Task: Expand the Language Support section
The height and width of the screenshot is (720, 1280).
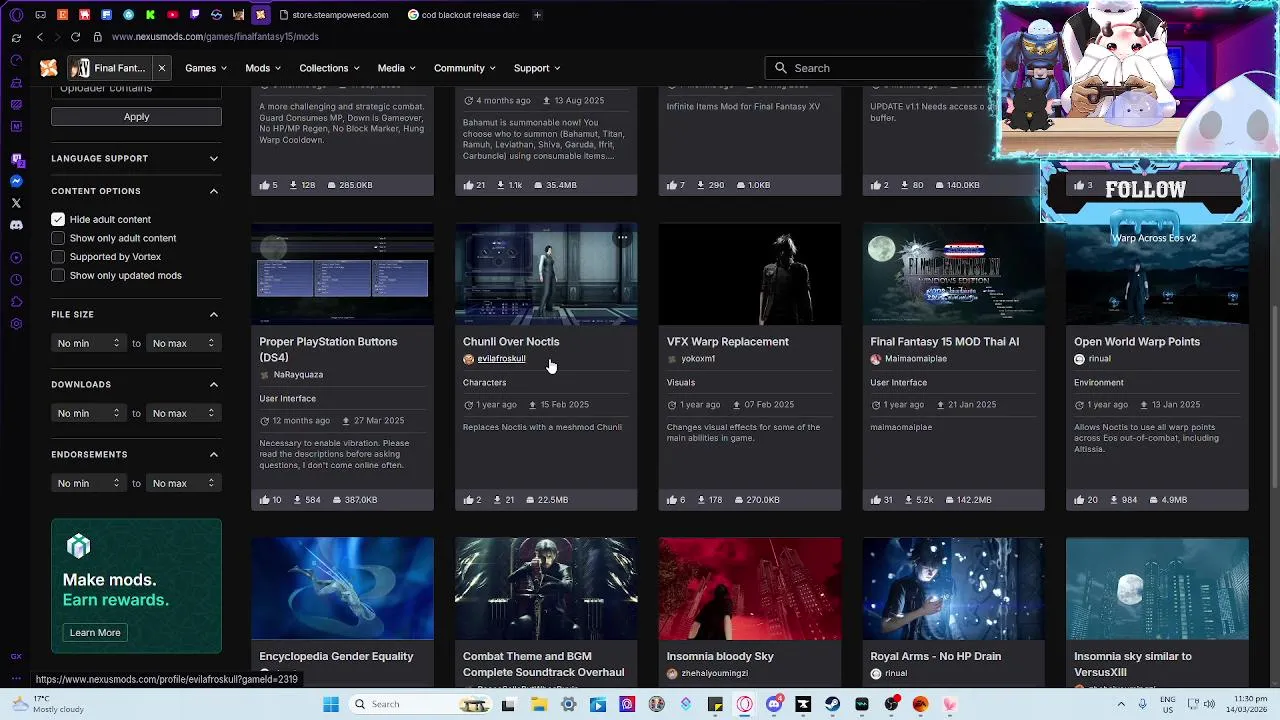Action: point(214,158)
